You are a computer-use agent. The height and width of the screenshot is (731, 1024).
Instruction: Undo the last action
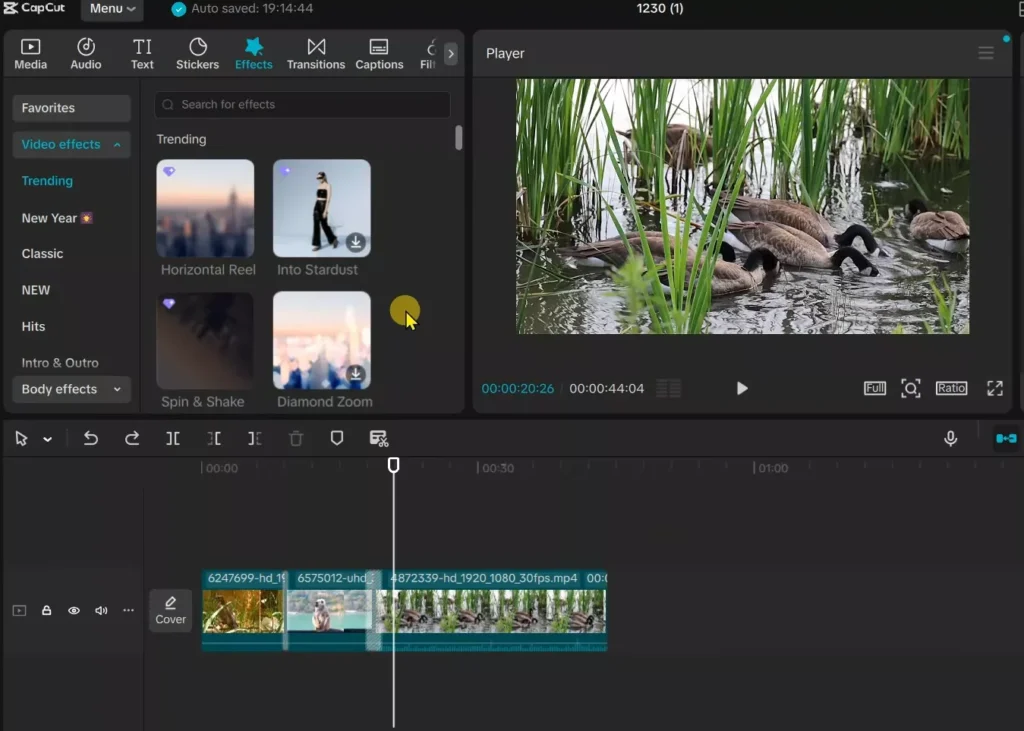coord(89,438)
